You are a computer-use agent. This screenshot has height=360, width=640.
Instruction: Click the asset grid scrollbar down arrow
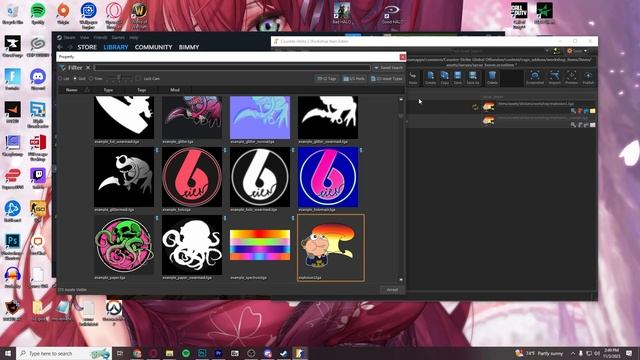(x=401, y=280)
